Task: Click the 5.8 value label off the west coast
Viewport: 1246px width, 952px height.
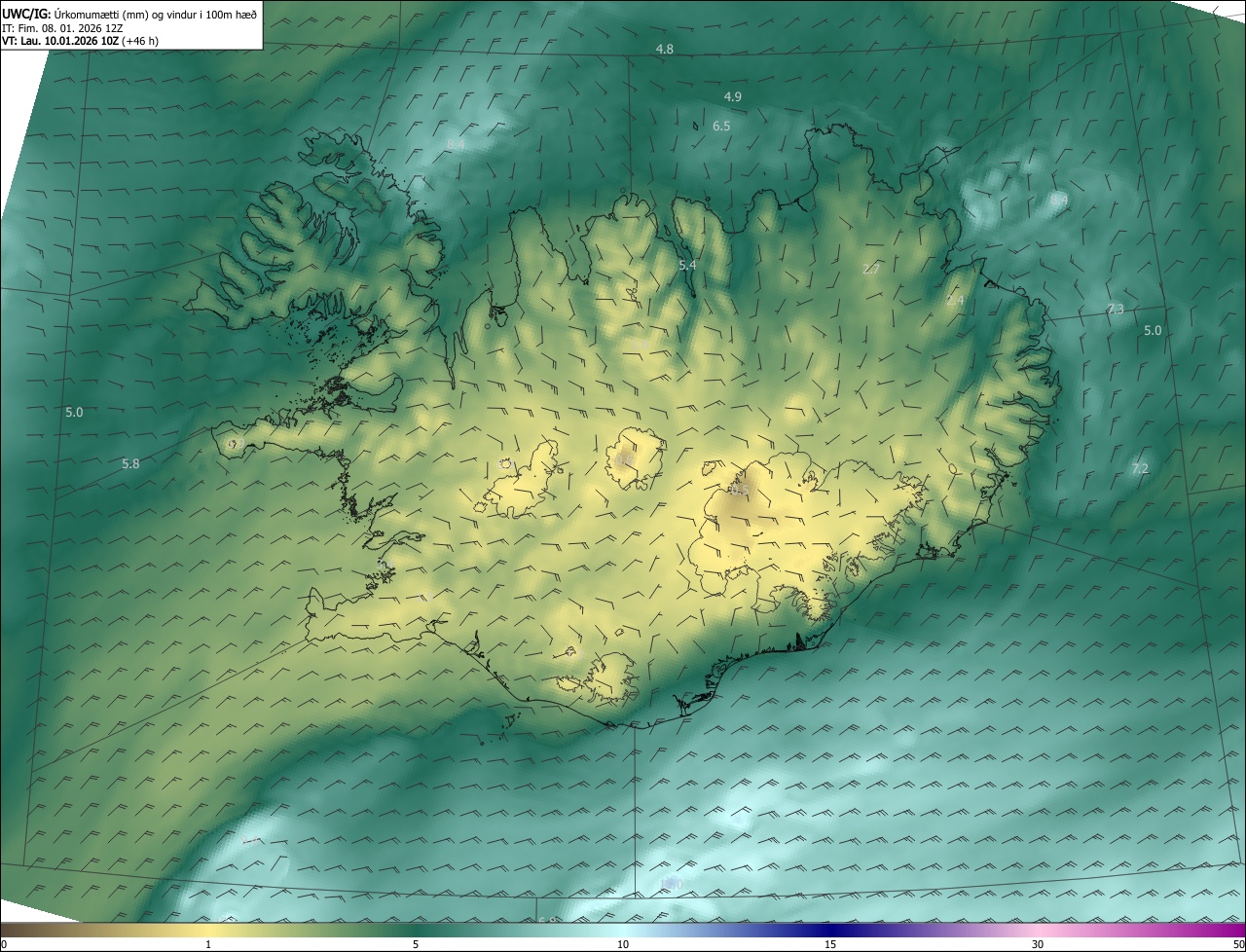Action: coord(130,464)
